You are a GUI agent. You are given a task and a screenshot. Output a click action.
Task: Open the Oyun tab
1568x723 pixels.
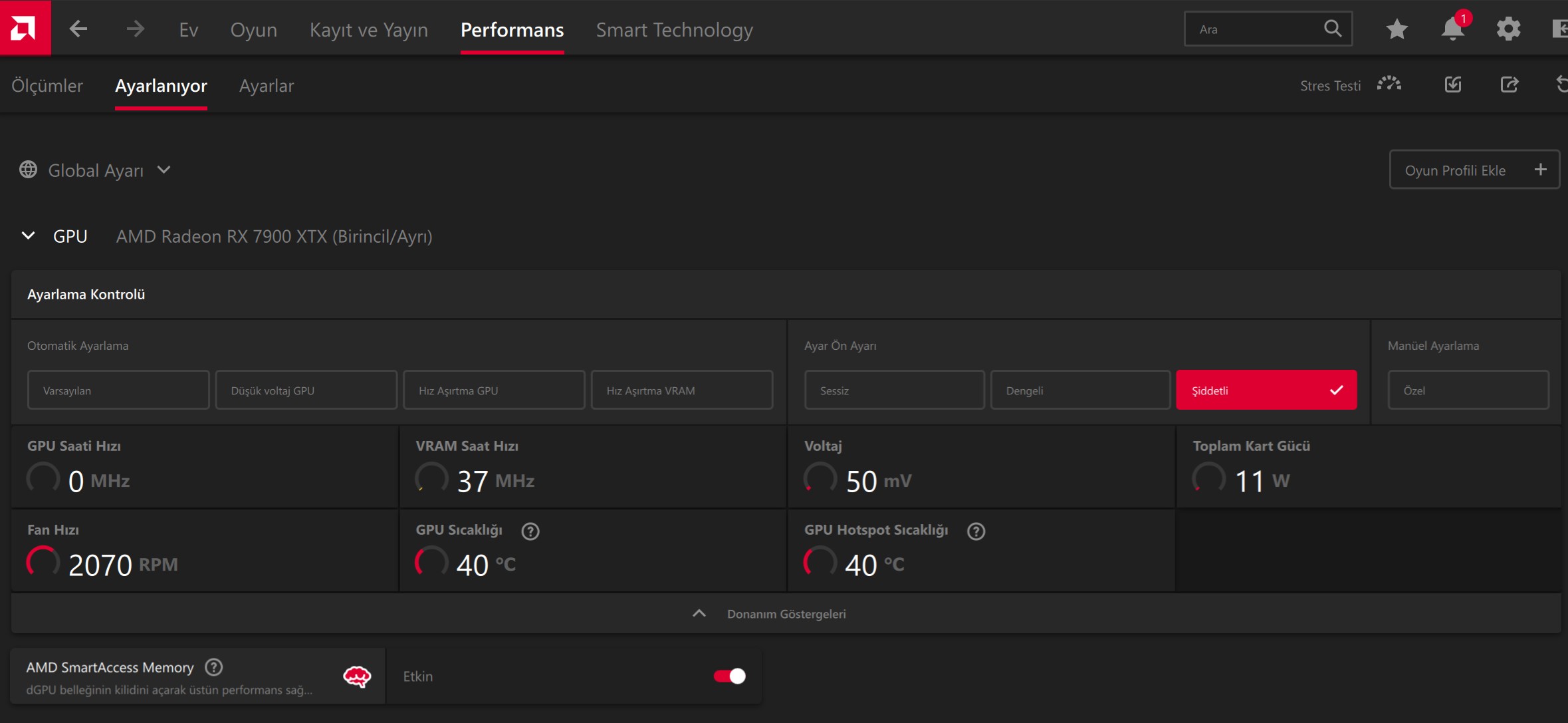253,29
